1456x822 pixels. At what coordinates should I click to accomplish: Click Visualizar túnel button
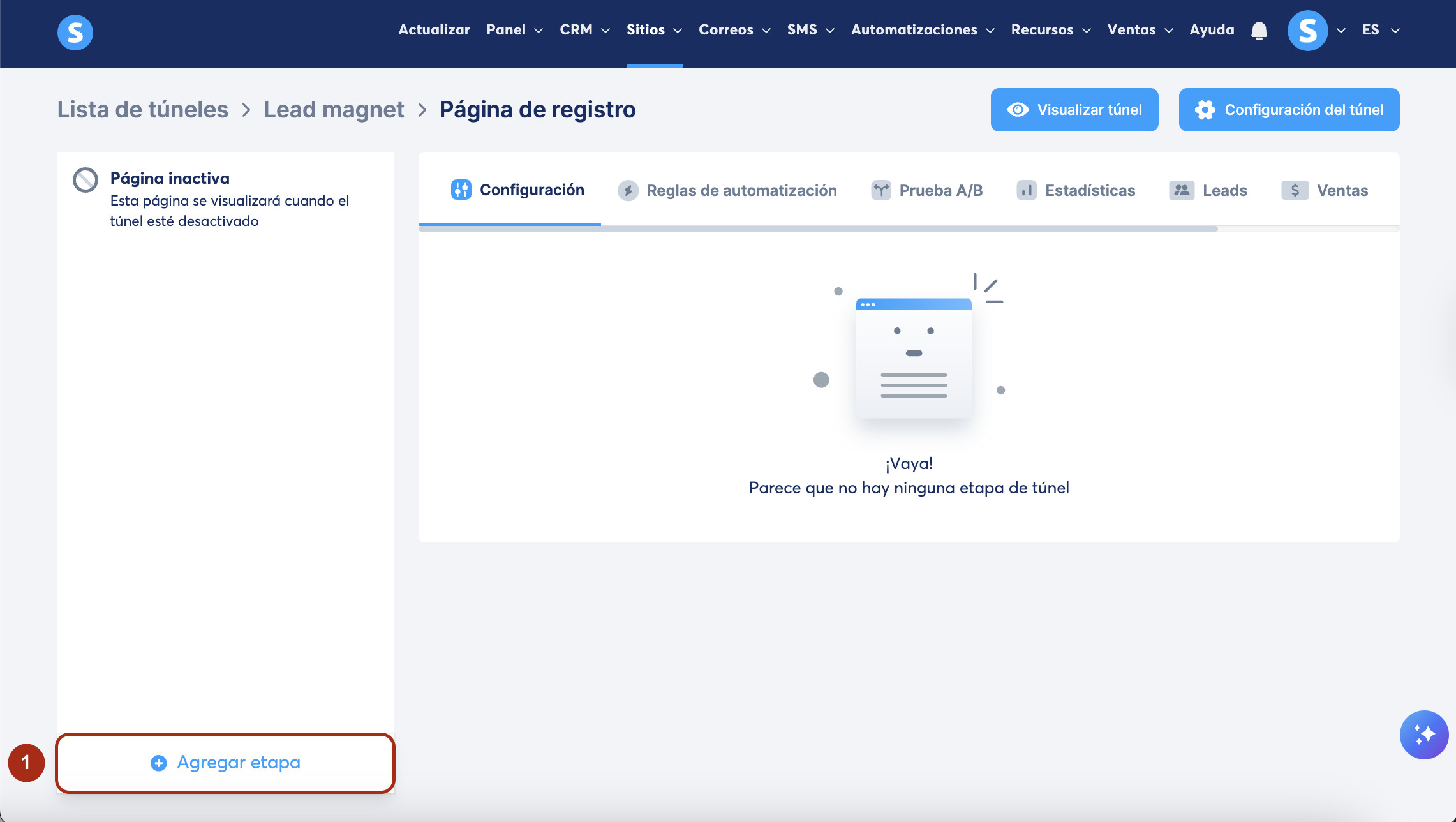1074,110
